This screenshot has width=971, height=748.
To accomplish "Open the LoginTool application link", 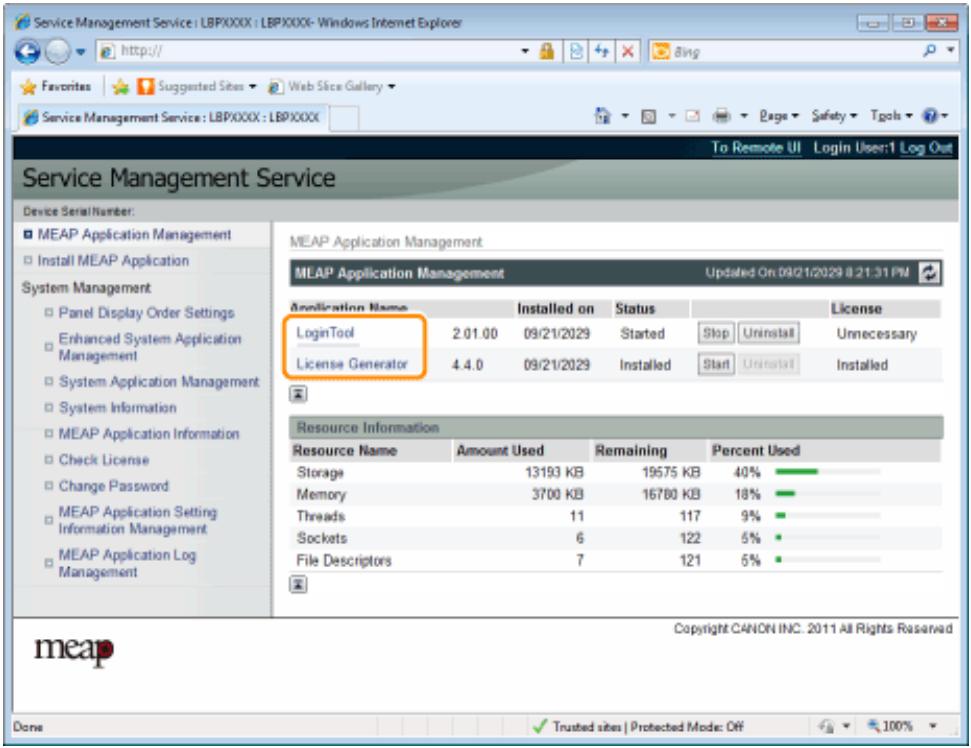I will [324, 333].
